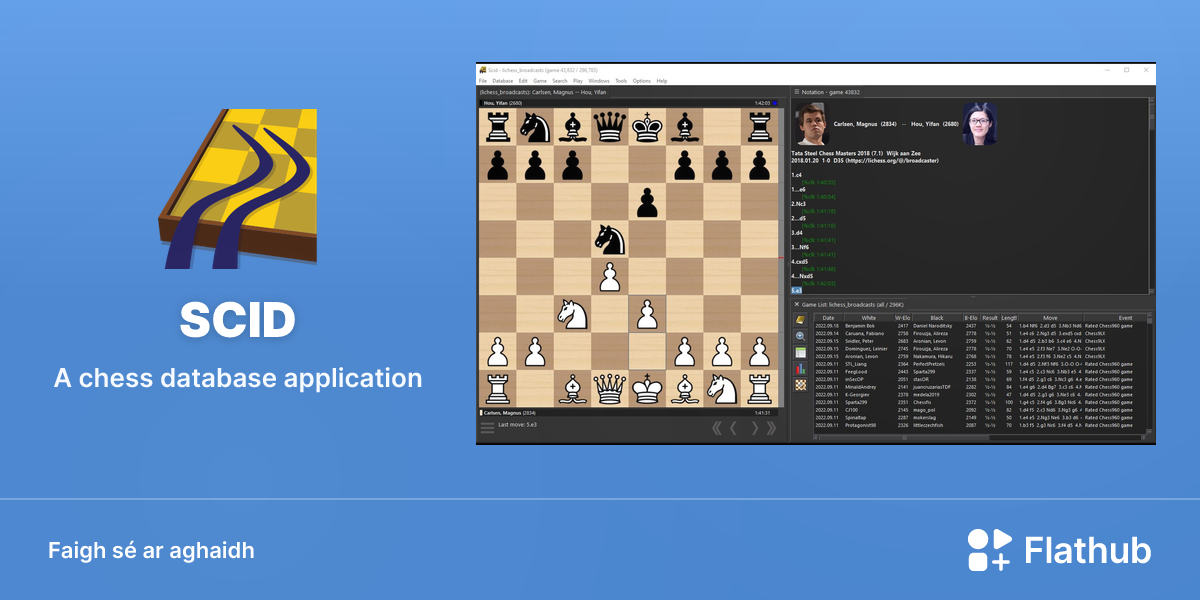Image resolution: width=1200 pixels, height=600 pixels.
Task: Step forward one move
Action: tap(754, 428)
